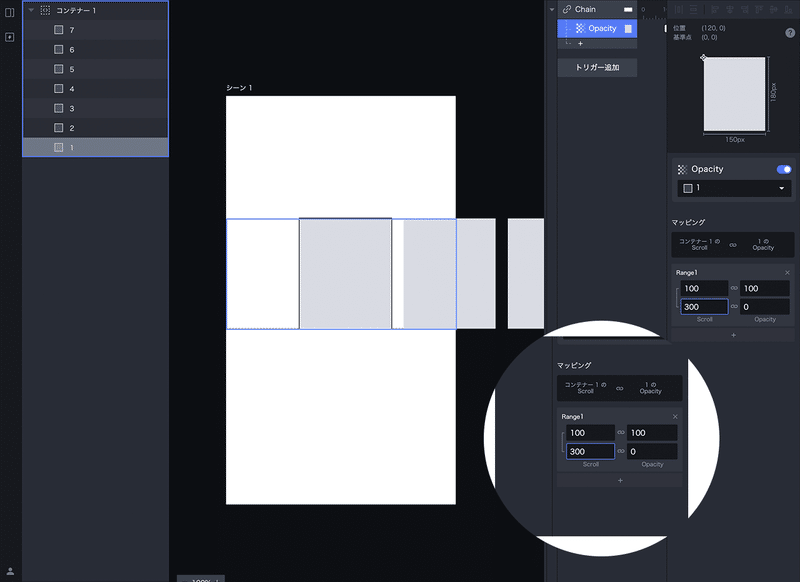Image resolution: width=800 pixels, height=582 pixels.
Task: Select layer 4 in the layer list
Action: [95, 89]
